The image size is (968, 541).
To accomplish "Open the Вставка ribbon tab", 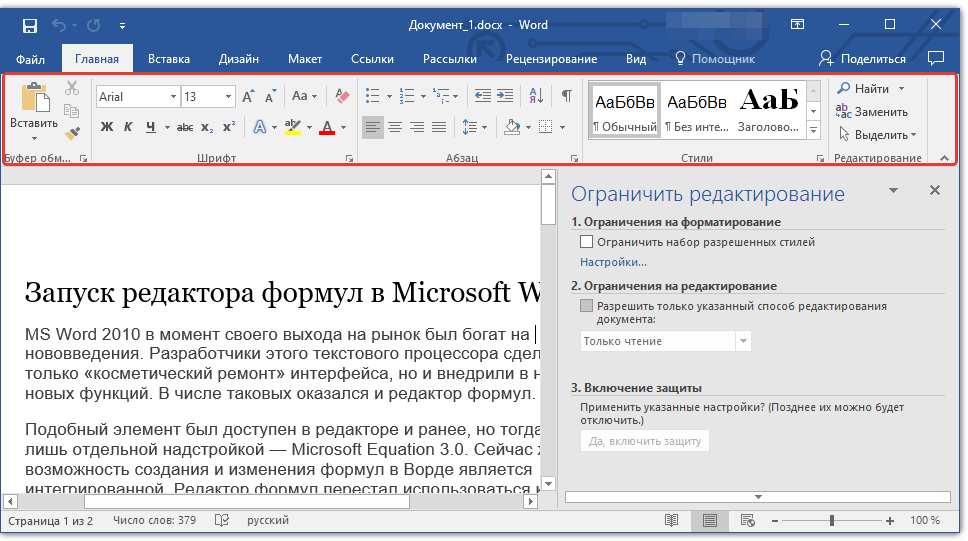I will [169, 59].
